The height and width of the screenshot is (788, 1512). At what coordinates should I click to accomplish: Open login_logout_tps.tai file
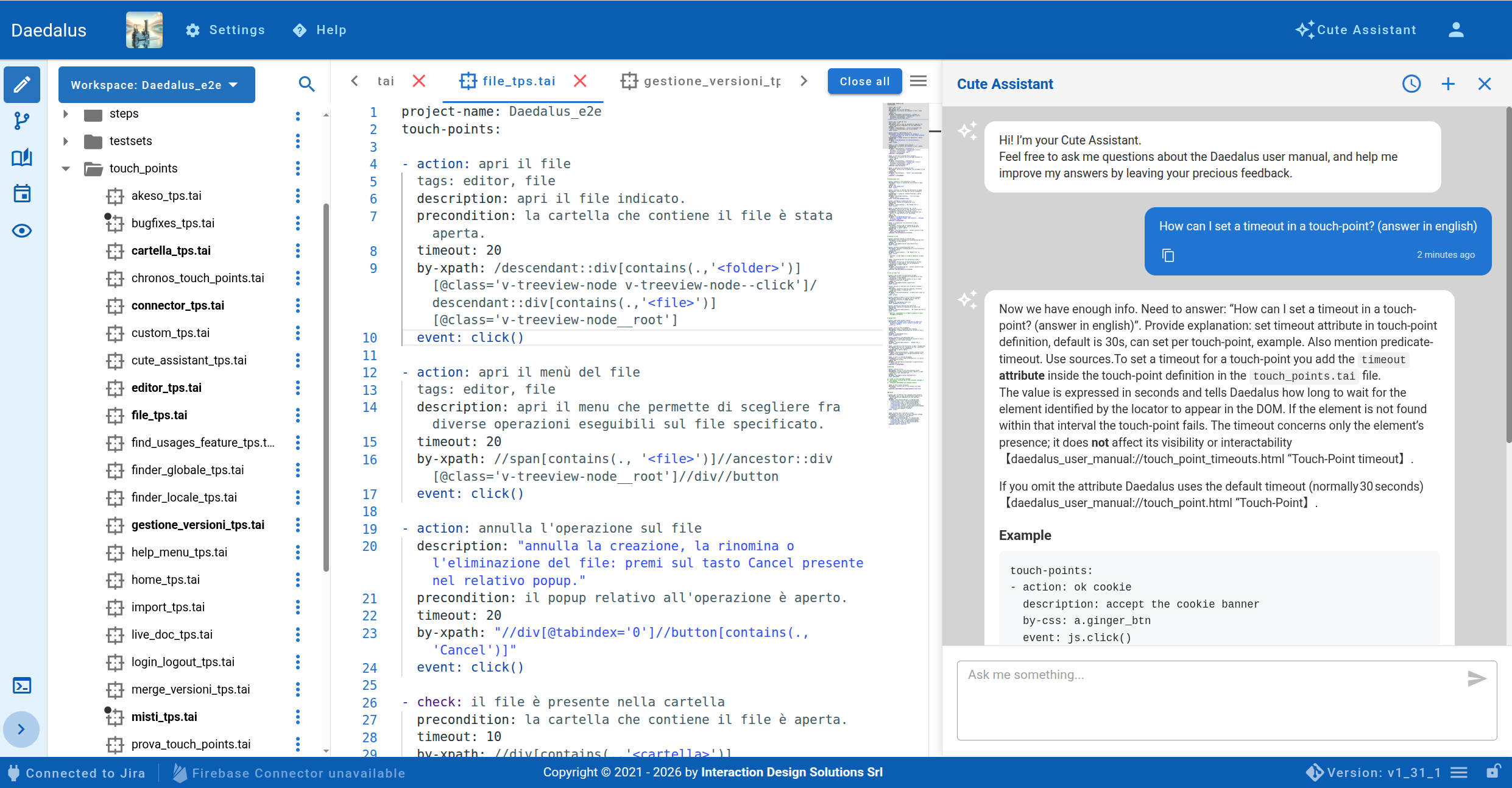coord(183,662)
